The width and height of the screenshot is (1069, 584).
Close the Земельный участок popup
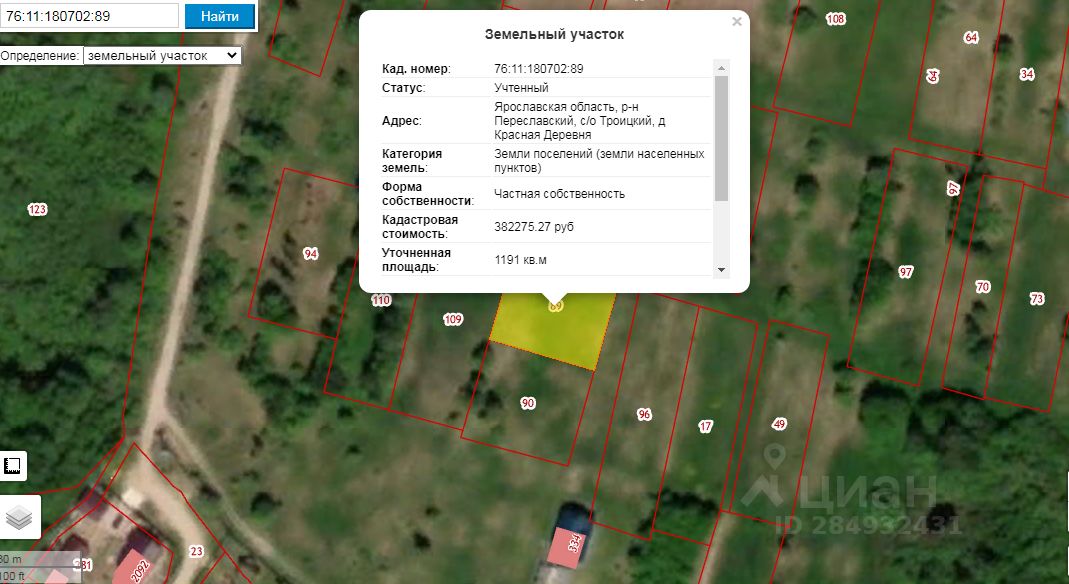coord(736,22)
